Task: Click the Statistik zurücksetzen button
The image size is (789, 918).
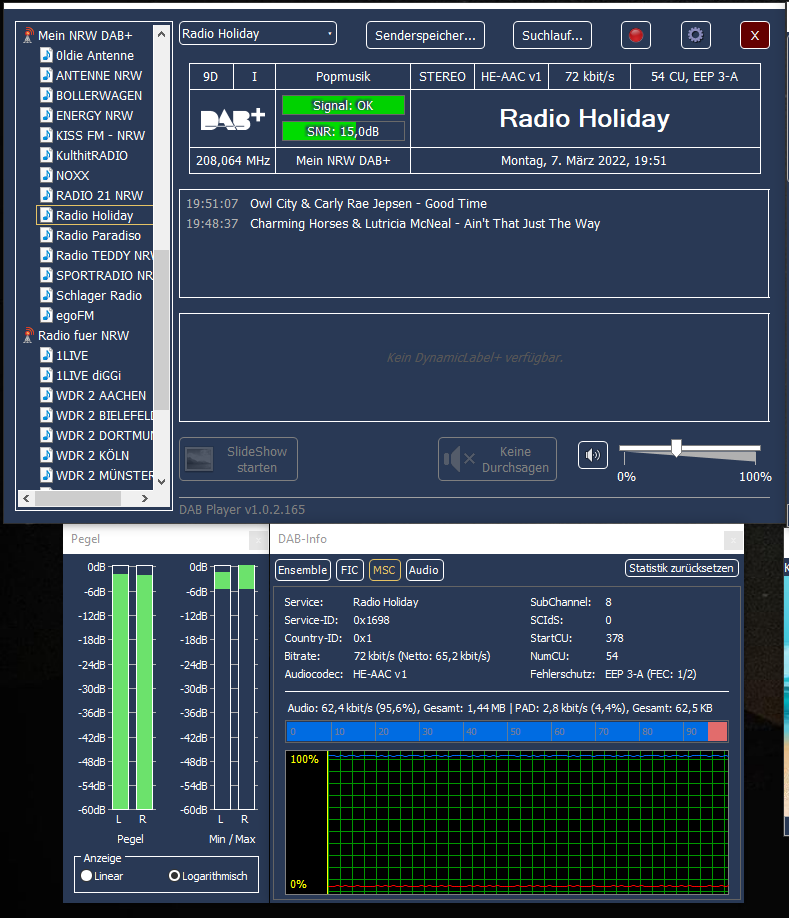Action: click(x=682, y=568)
